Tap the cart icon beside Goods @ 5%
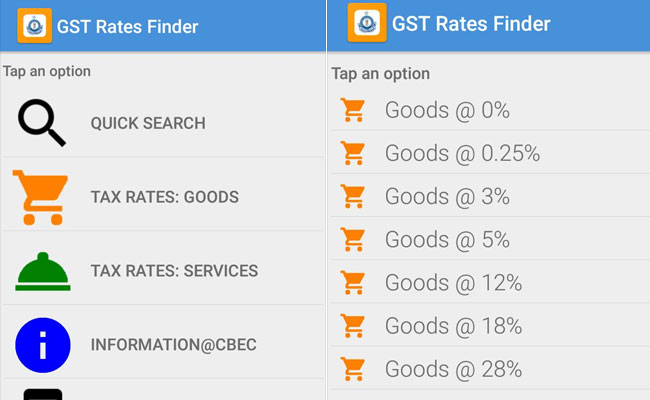This screenshot has height=400, width=650. coord(352,240)
